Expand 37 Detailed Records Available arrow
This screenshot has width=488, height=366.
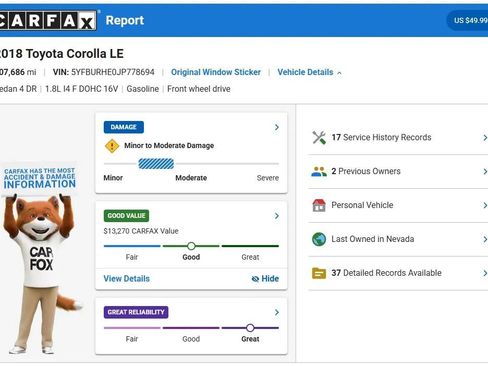coord(485,273)
